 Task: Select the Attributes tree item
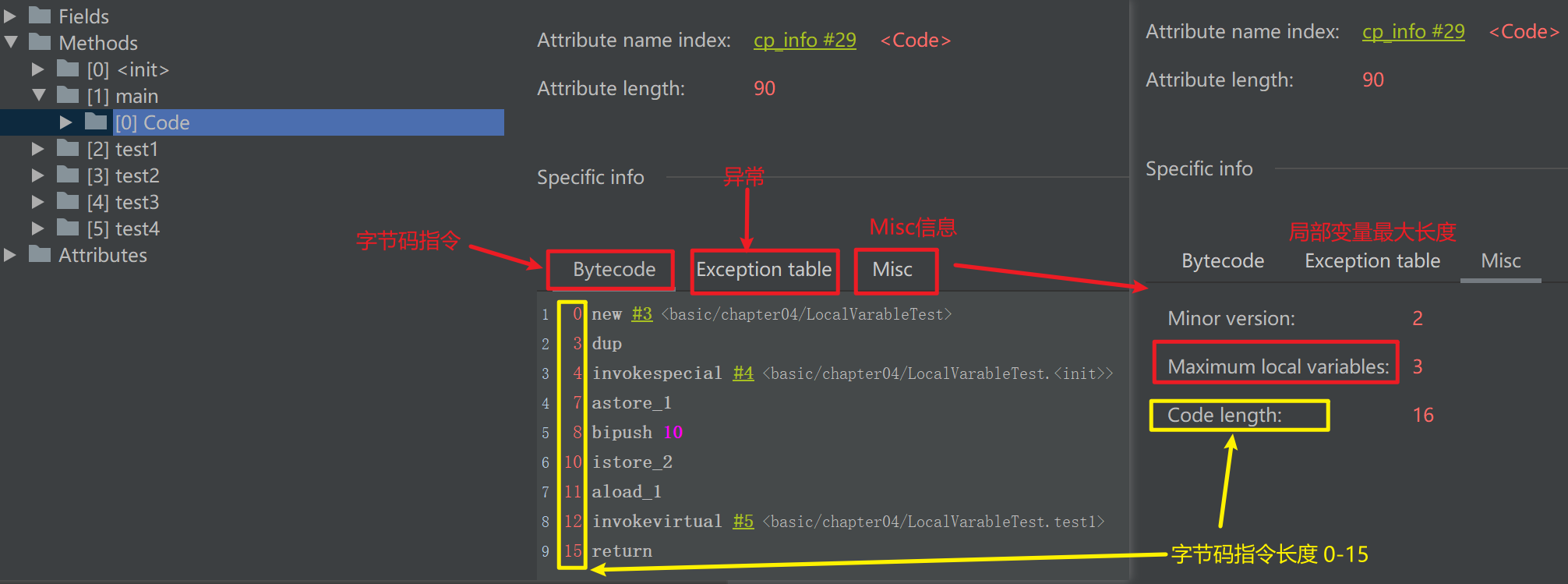click(103, 255)
